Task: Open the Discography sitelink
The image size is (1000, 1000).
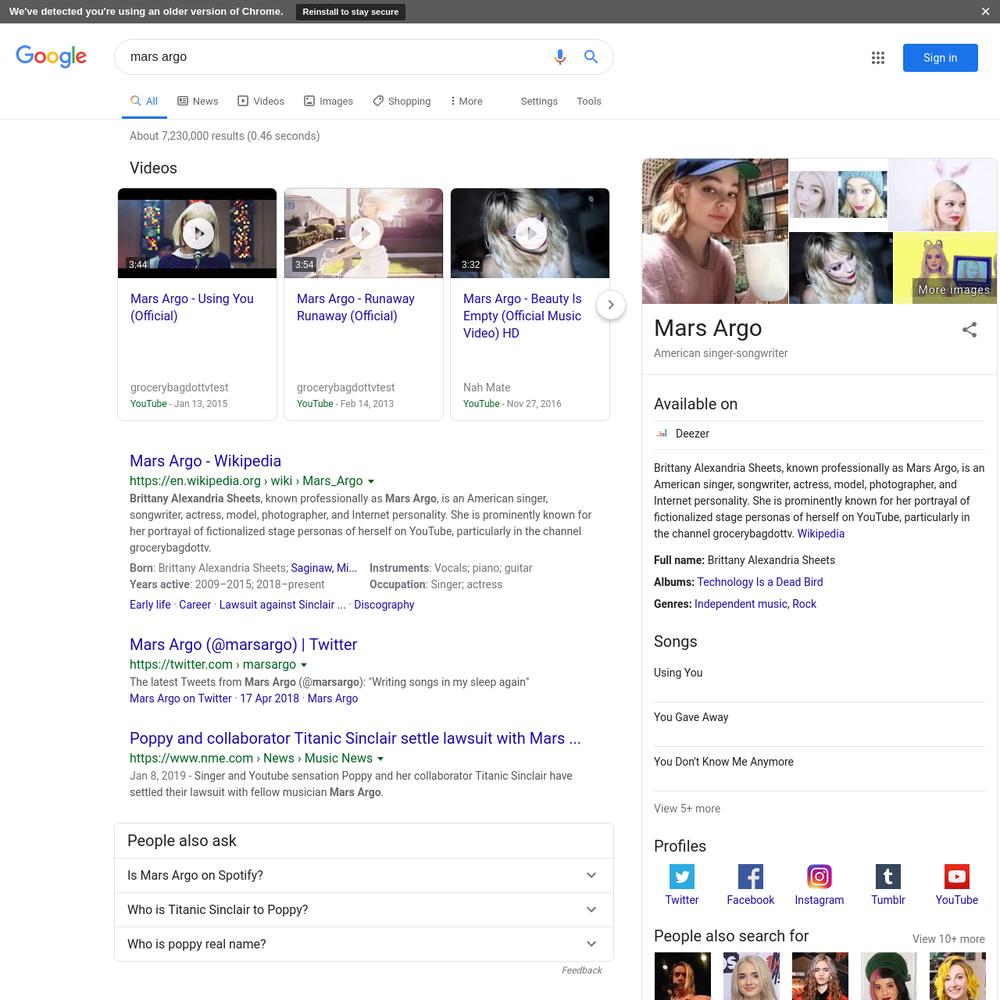Action: (x=384, y=605)
